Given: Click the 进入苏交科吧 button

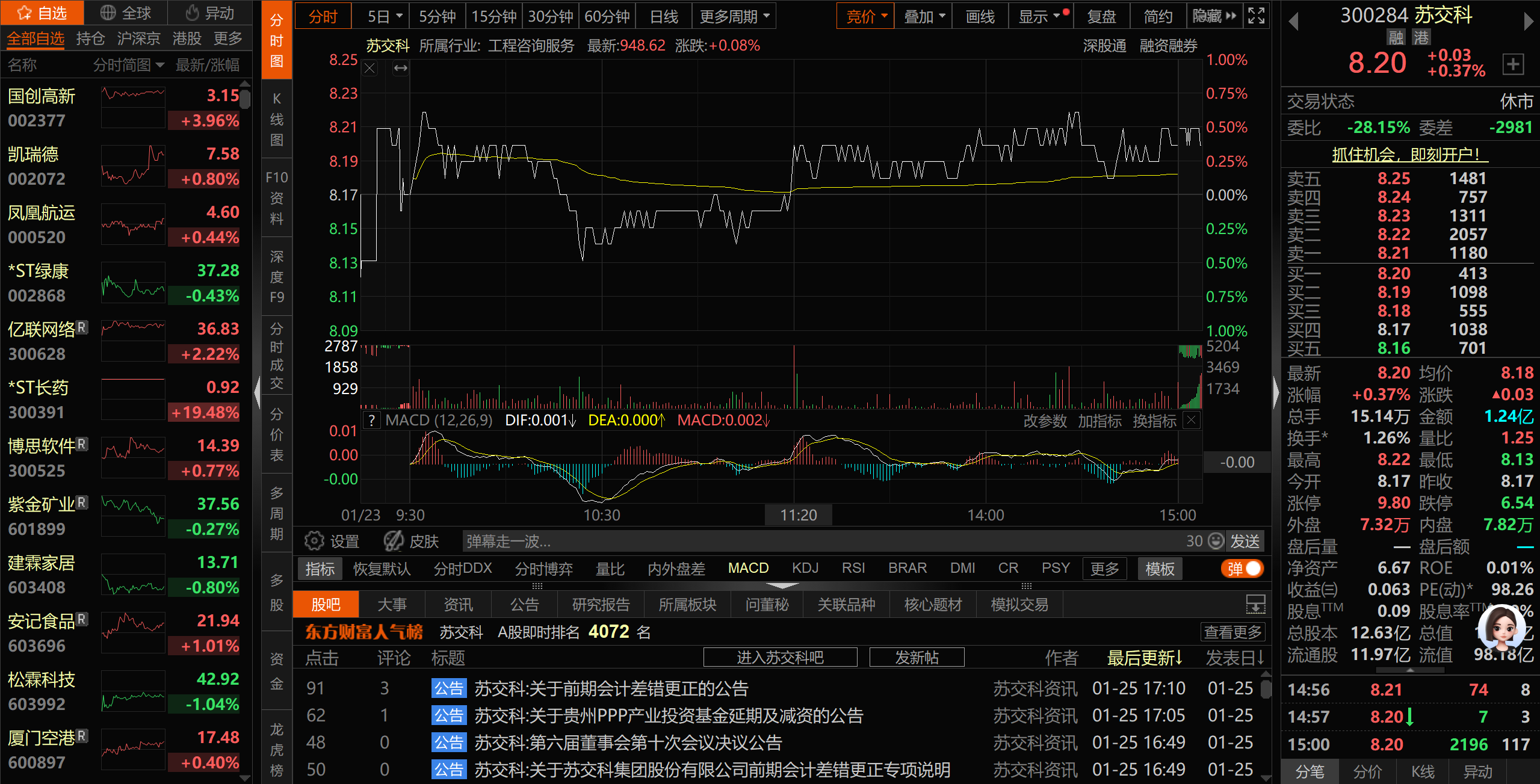Looking at the screenshot, I should (x=780, y=657).
